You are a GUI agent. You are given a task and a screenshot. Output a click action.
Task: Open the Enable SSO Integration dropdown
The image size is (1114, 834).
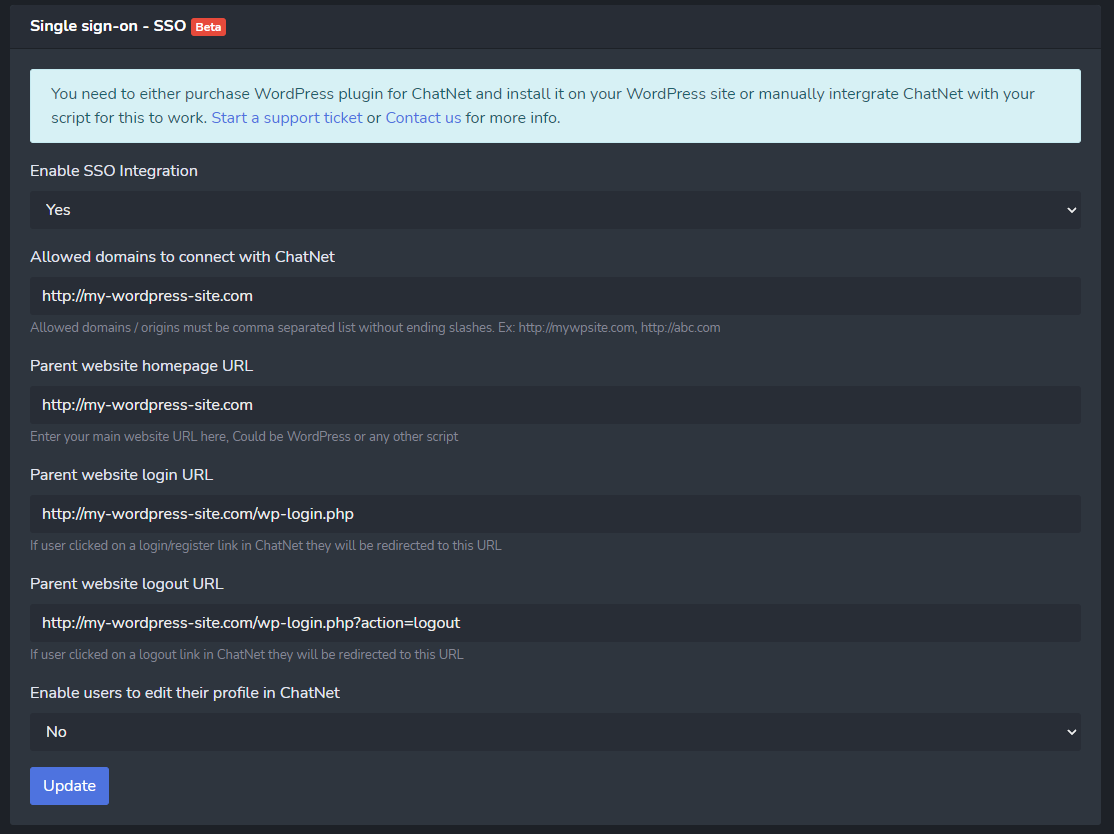pos(555,210)
